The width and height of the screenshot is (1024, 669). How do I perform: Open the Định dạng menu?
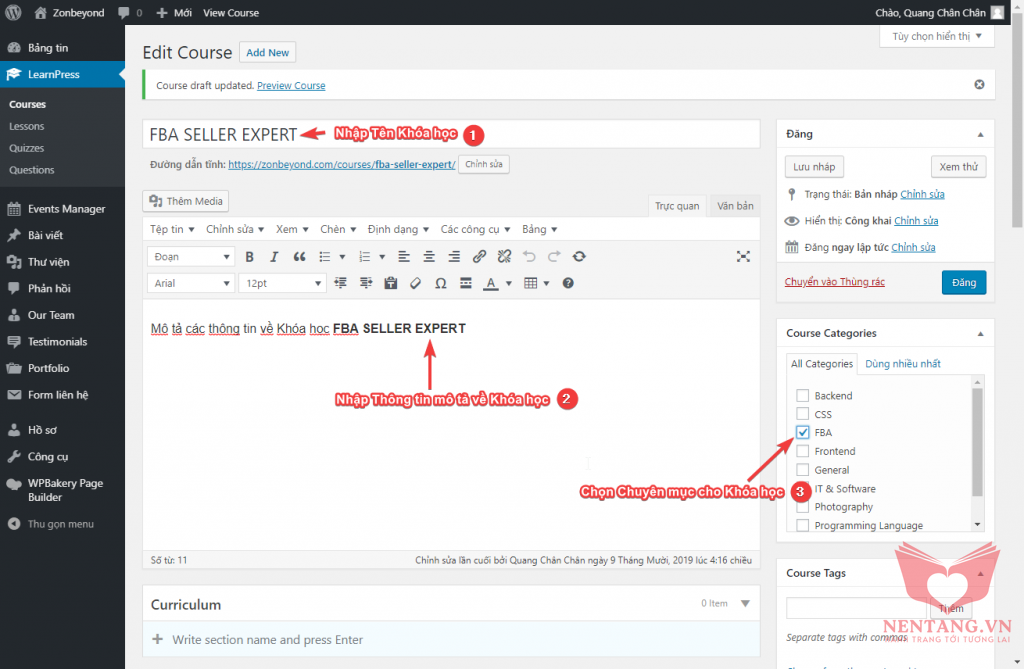coord(398,229)
